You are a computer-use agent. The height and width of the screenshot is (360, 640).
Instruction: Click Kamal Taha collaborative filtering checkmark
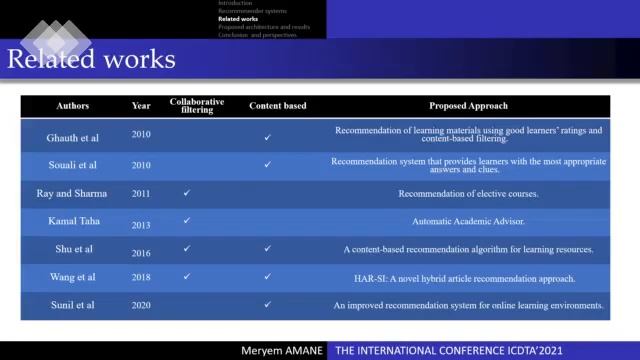(x=187, y=220)
